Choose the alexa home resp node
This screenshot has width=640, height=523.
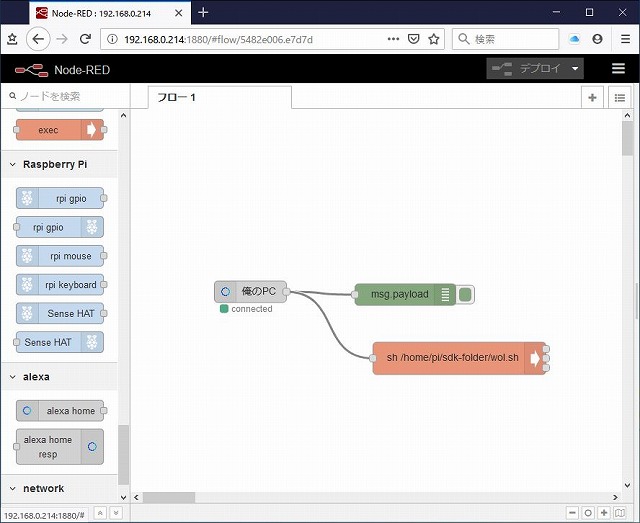(x=60, y=447)
